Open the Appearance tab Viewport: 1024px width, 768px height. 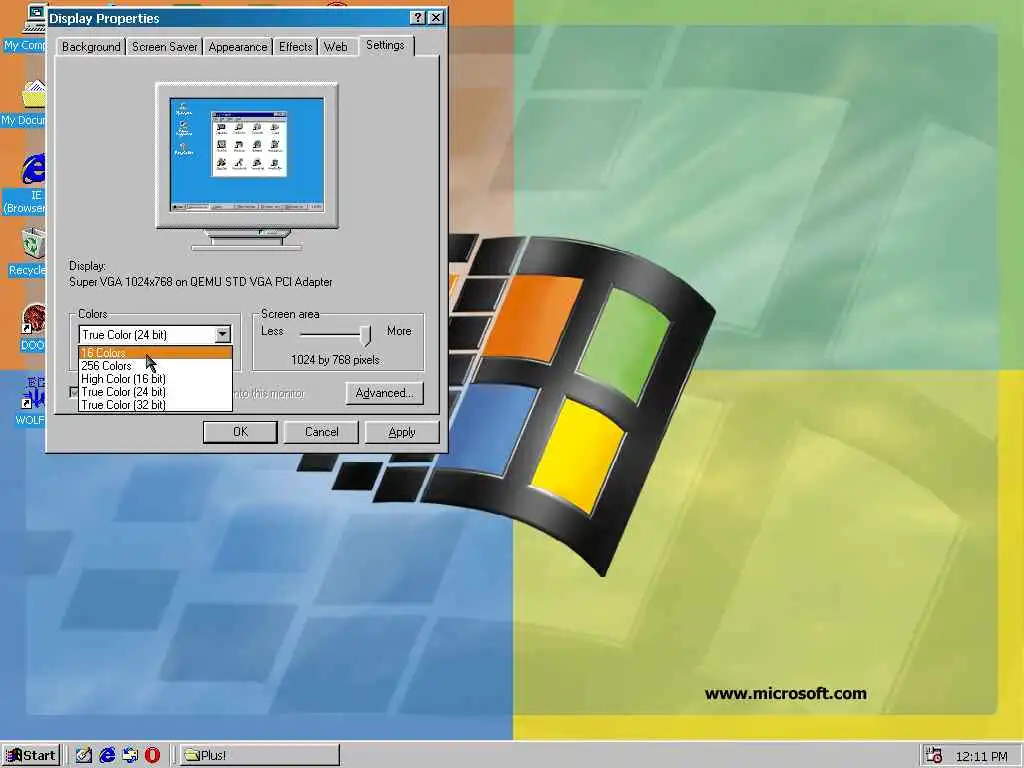[238, 47]
